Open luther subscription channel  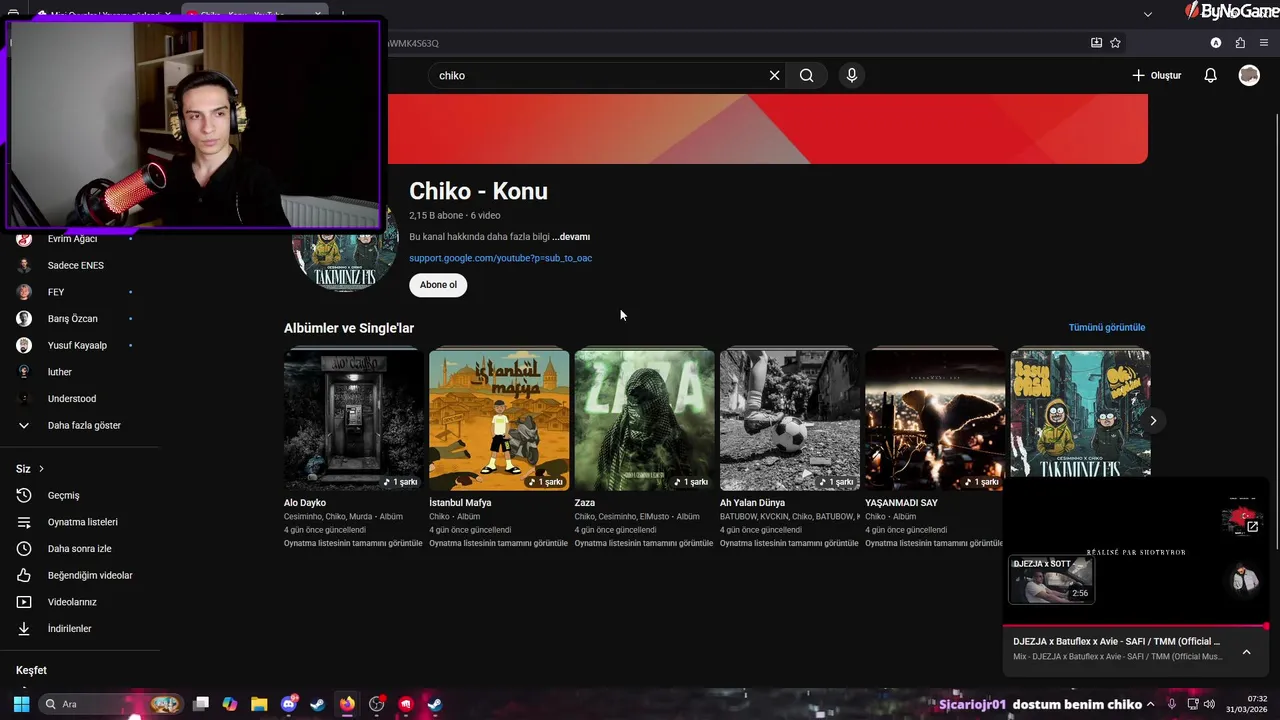[x=60, y=372]
